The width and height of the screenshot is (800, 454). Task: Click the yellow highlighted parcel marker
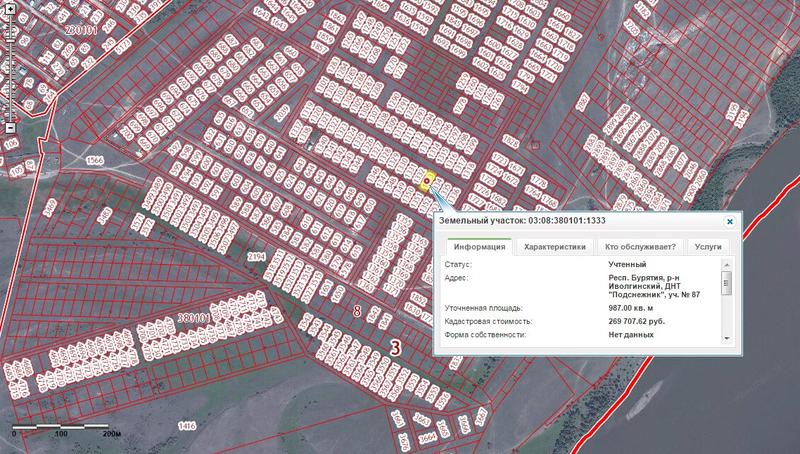click(x=428, y=182)
